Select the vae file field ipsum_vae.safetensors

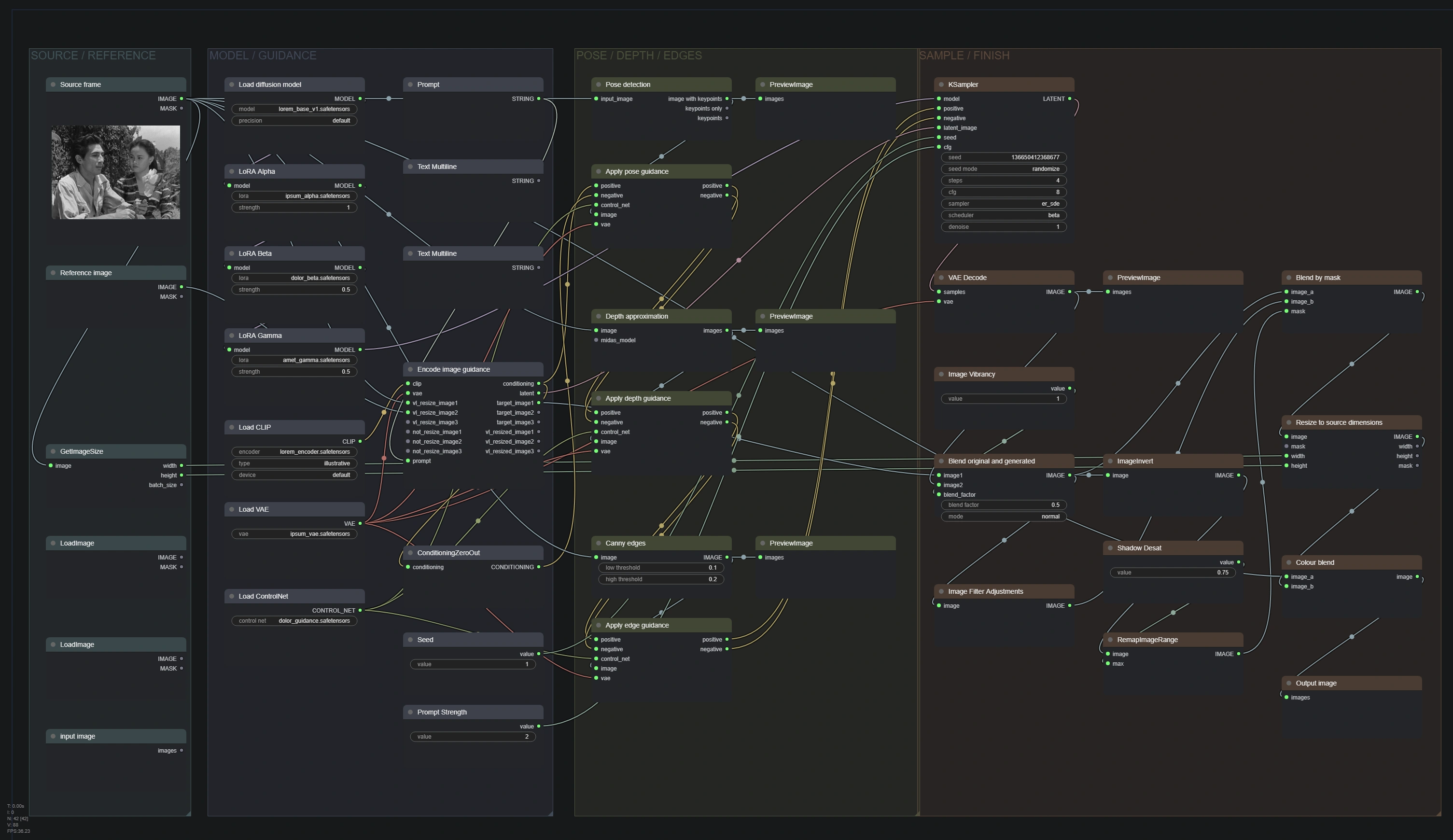click(294, 534)
